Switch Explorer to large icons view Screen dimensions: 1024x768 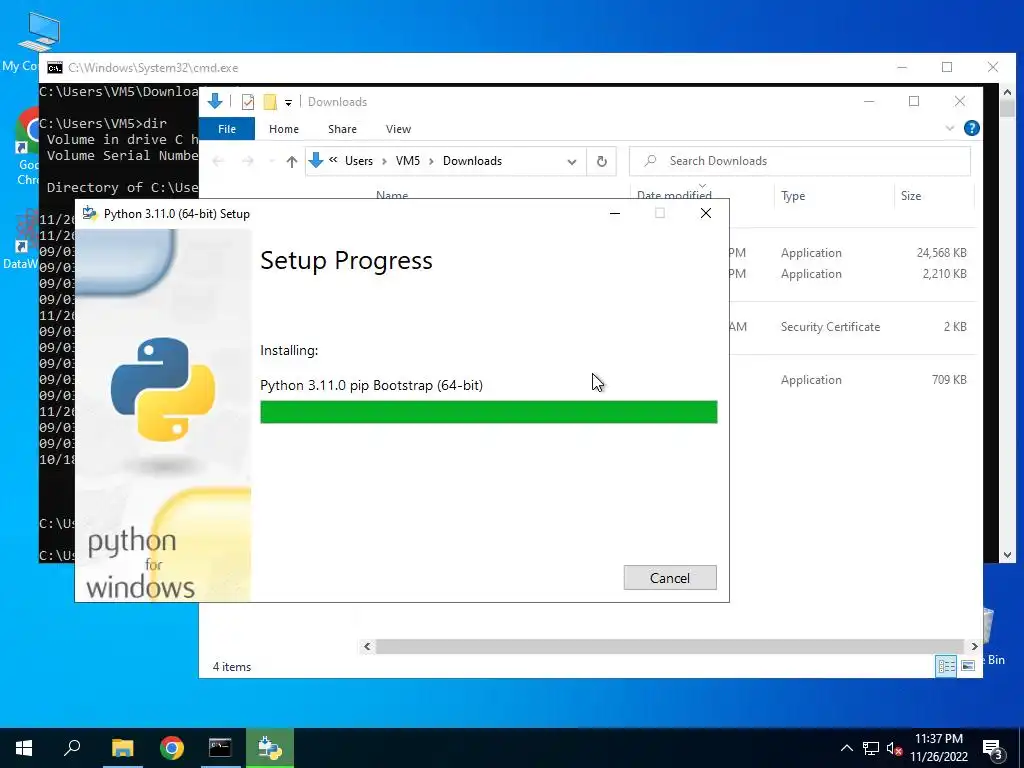968,665
